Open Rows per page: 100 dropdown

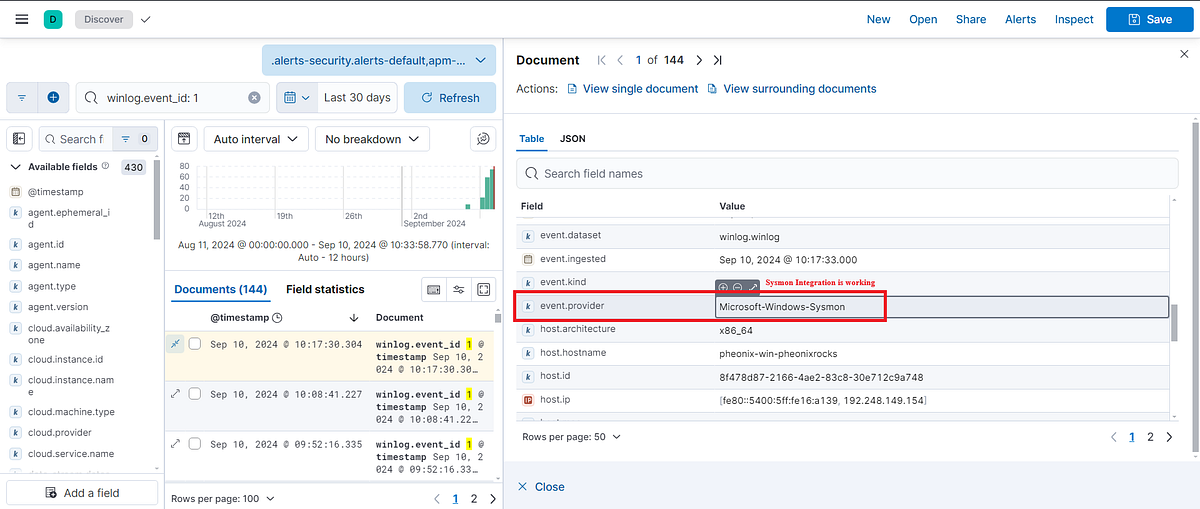click(x=223, y=498)
